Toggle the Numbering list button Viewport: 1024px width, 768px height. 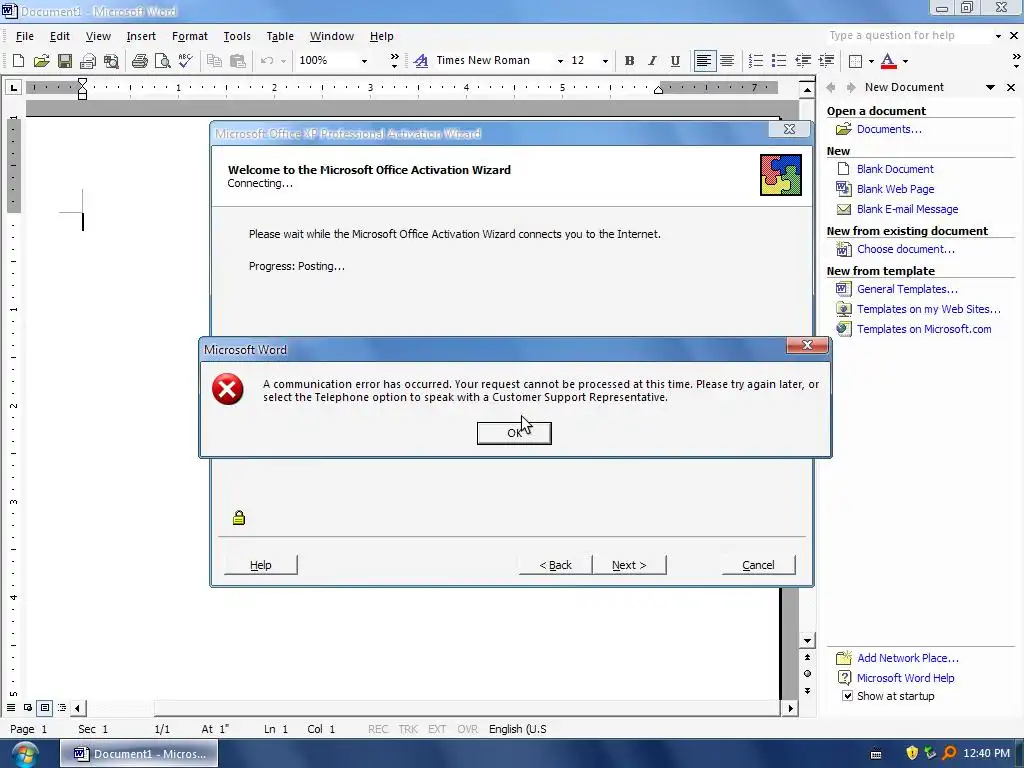(756, 61)
